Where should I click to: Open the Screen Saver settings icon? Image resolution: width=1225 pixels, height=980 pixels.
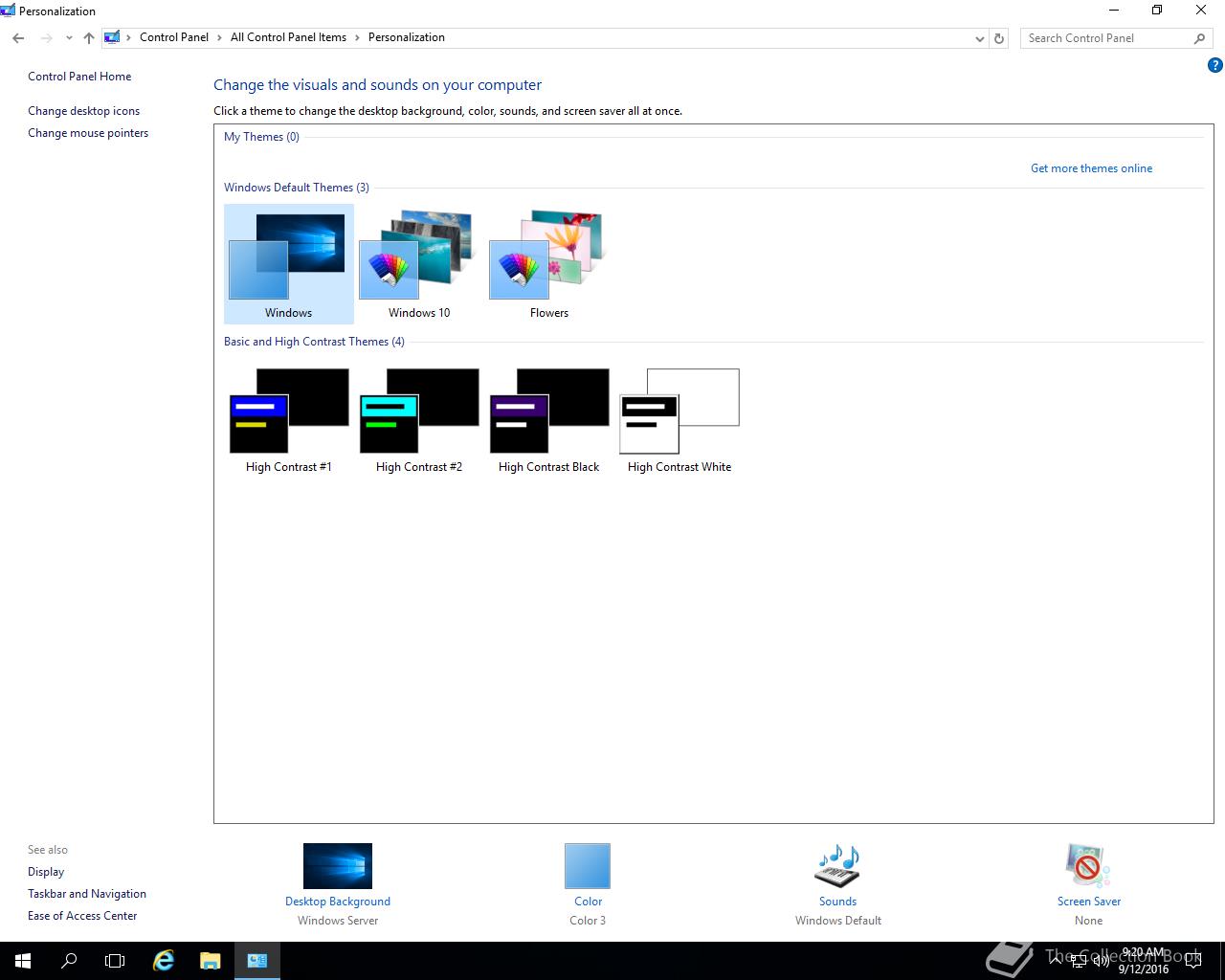pyautogui.click(x=1088, y=866)
